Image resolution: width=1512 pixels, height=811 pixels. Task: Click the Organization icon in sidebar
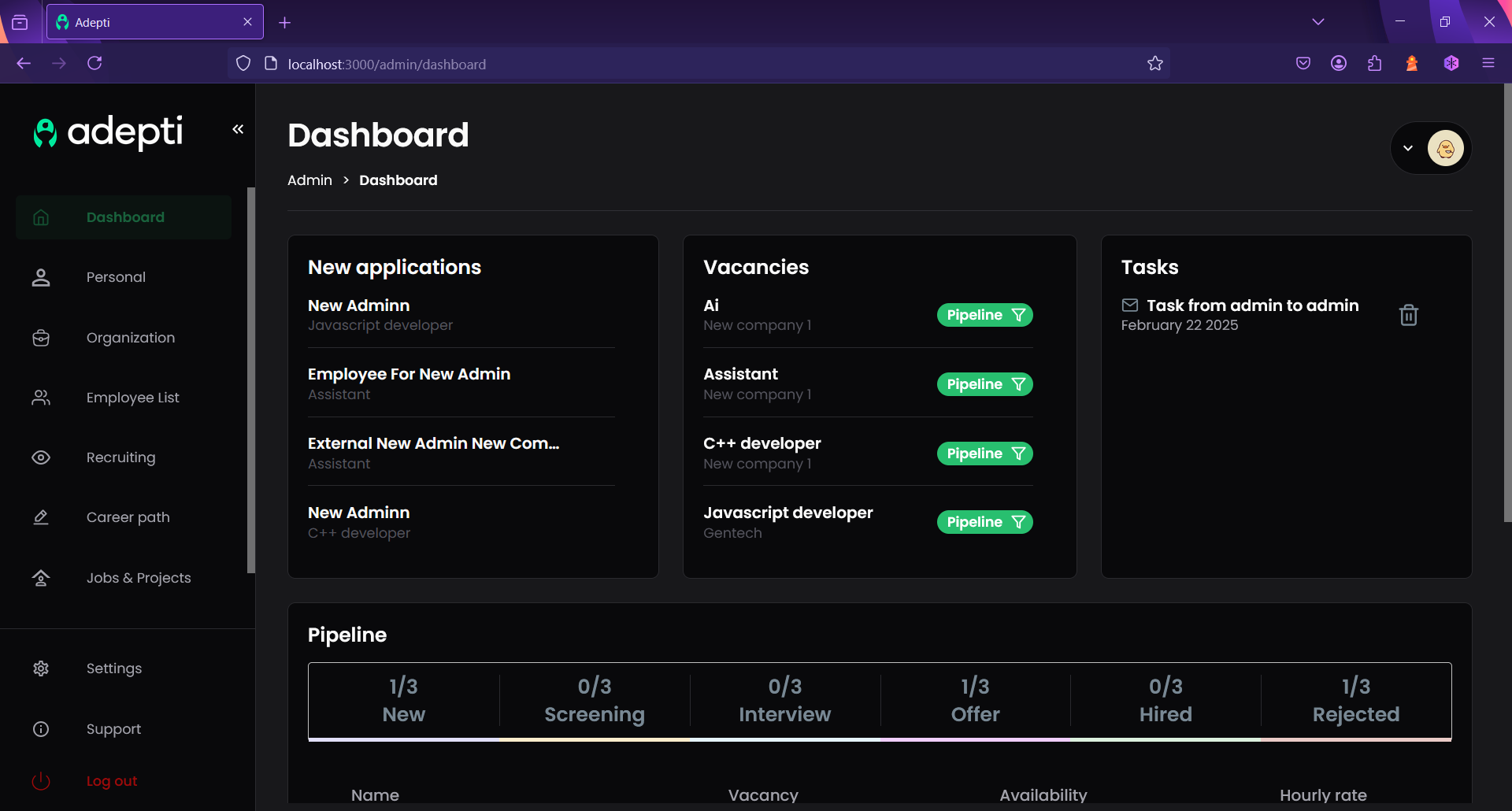(41, 338)
